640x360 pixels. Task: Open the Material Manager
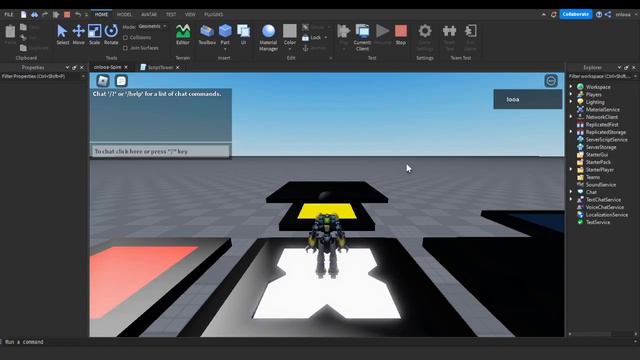[x=268, y=37]
